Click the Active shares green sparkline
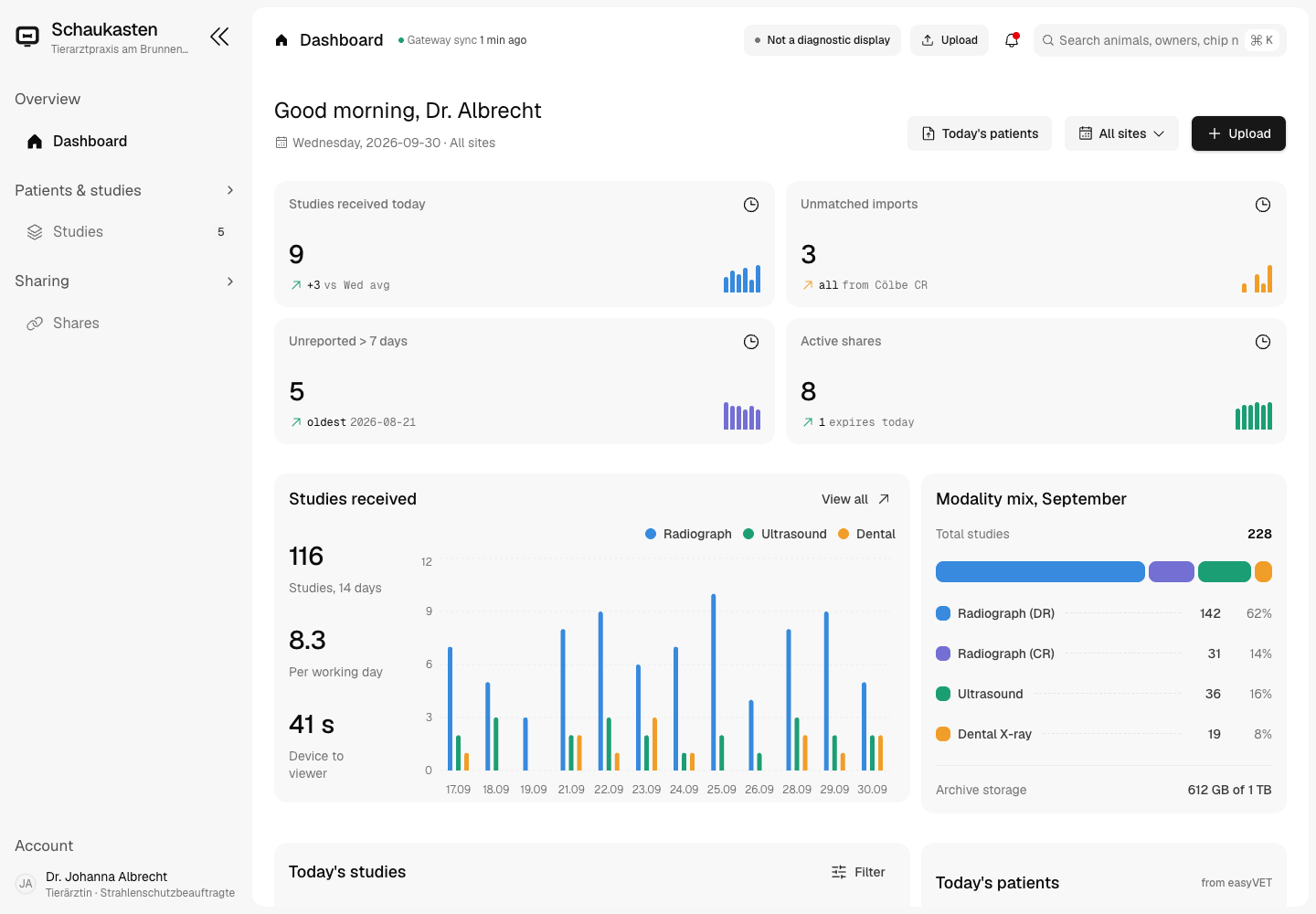Screen dimensions: 1316x914 (1254, 416)
